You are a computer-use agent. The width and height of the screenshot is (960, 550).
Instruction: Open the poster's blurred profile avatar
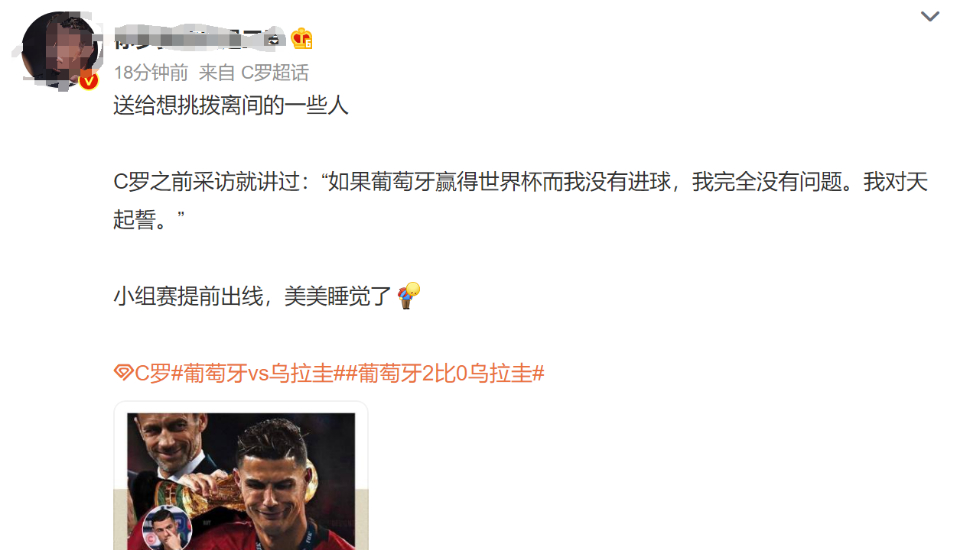click(60, 51)
